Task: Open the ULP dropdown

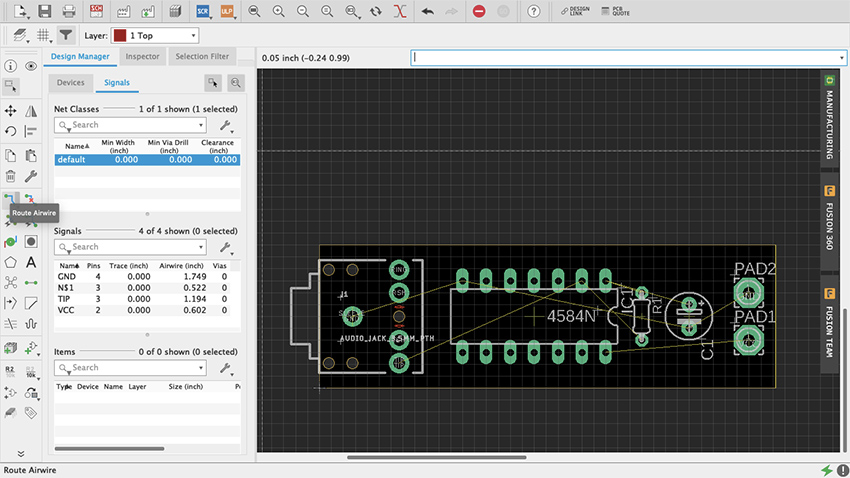Action: (228, 11)
